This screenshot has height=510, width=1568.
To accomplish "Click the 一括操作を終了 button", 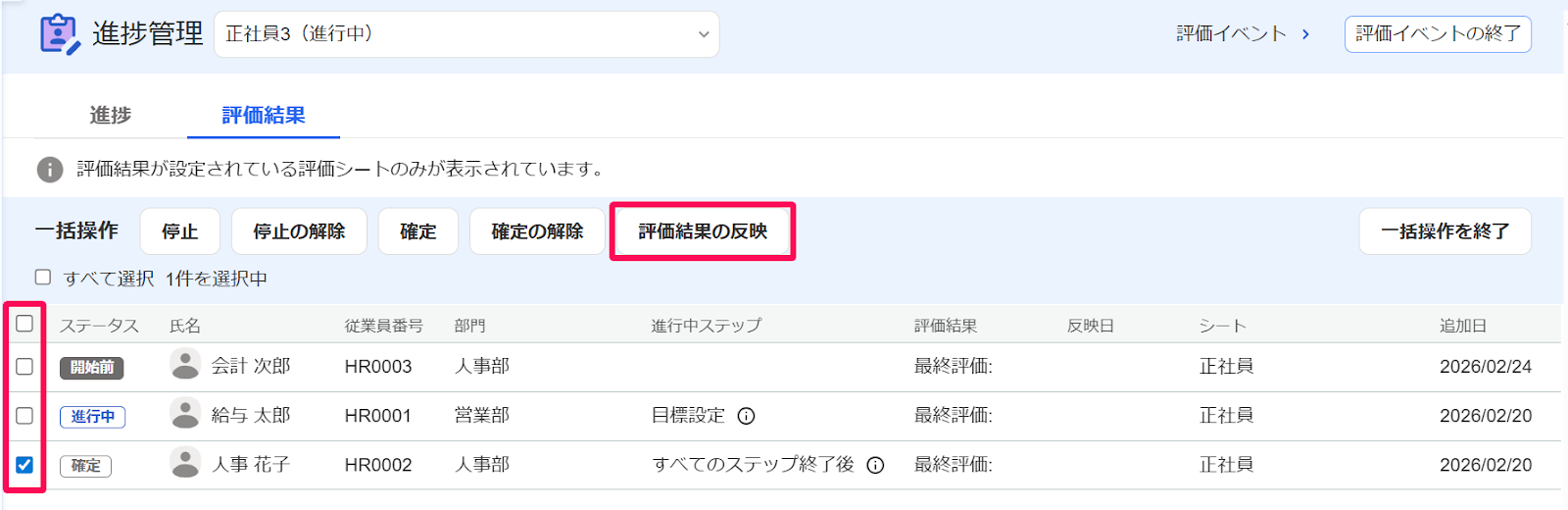I will (1445, 231).
